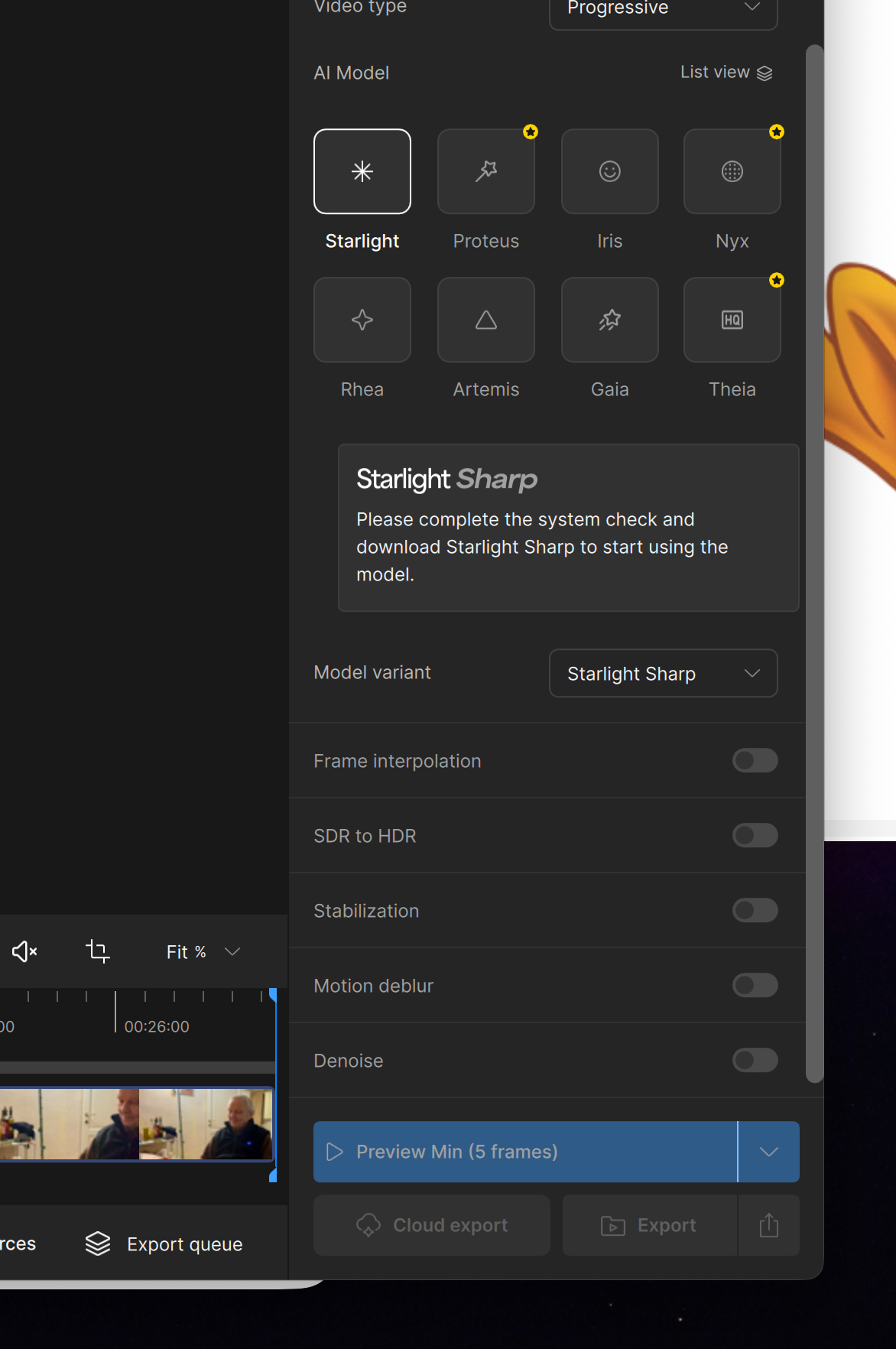Image resolution: width=896 pixels, height=1349 pixels.
Task: Select the Nyx denoise model
Action: click(732, 171)
